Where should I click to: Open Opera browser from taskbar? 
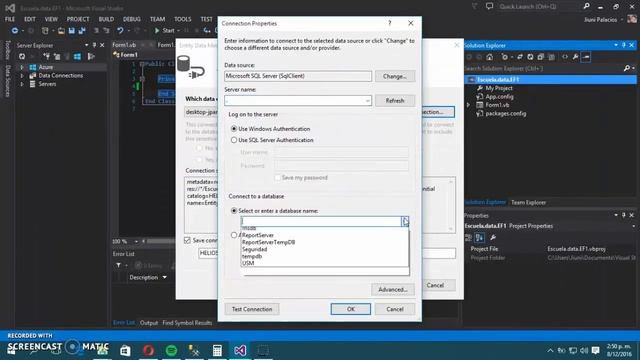pos(149,350)
